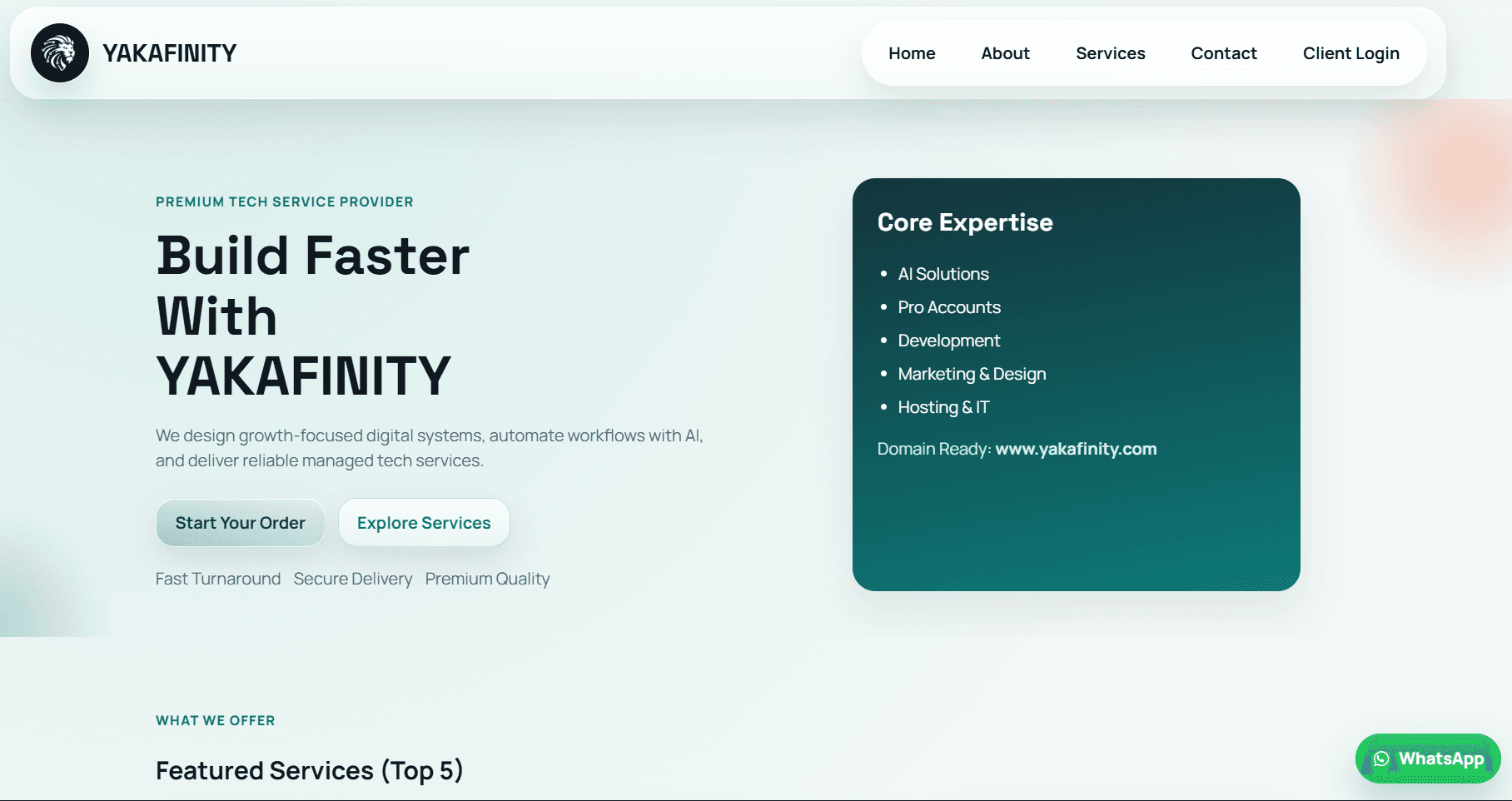Open Client Login
Screen dimensions: 1512x801
[x=1350, y=53]
